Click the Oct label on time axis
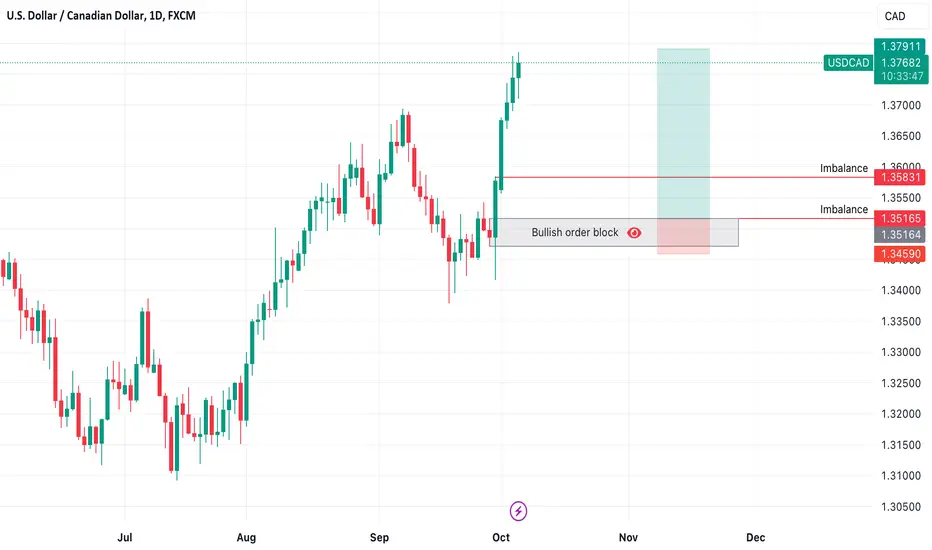932x550 pixels. click(x=501, y=538)
